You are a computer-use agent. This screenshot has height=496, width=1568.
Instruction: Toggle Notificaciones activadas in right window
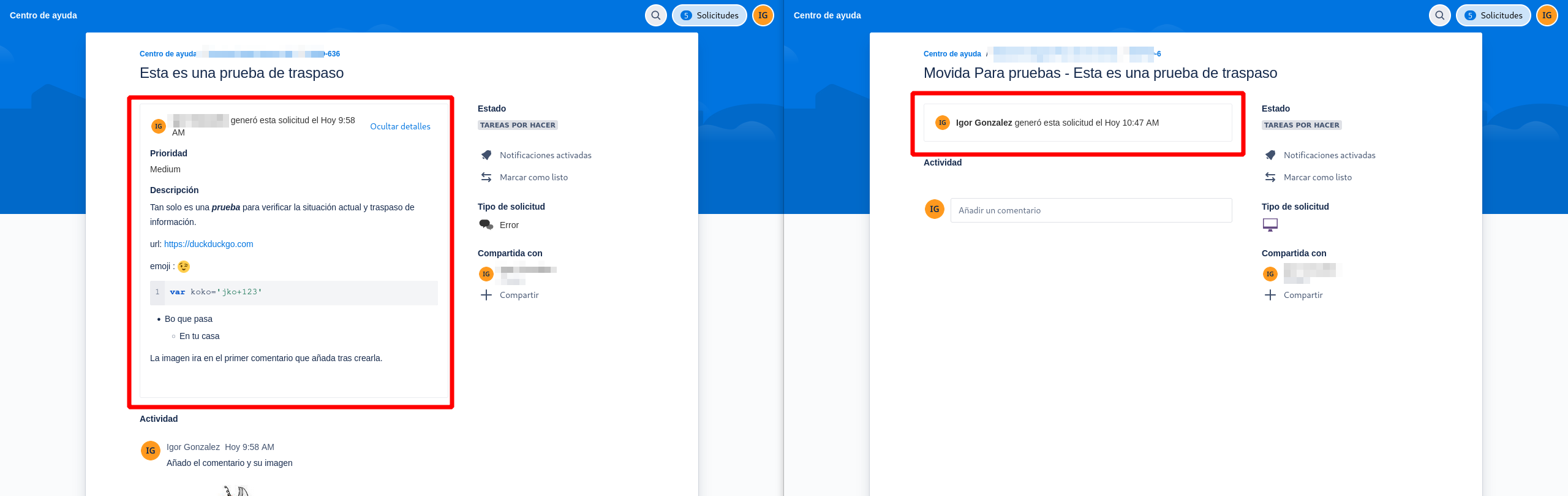(x=1330, y=155)
